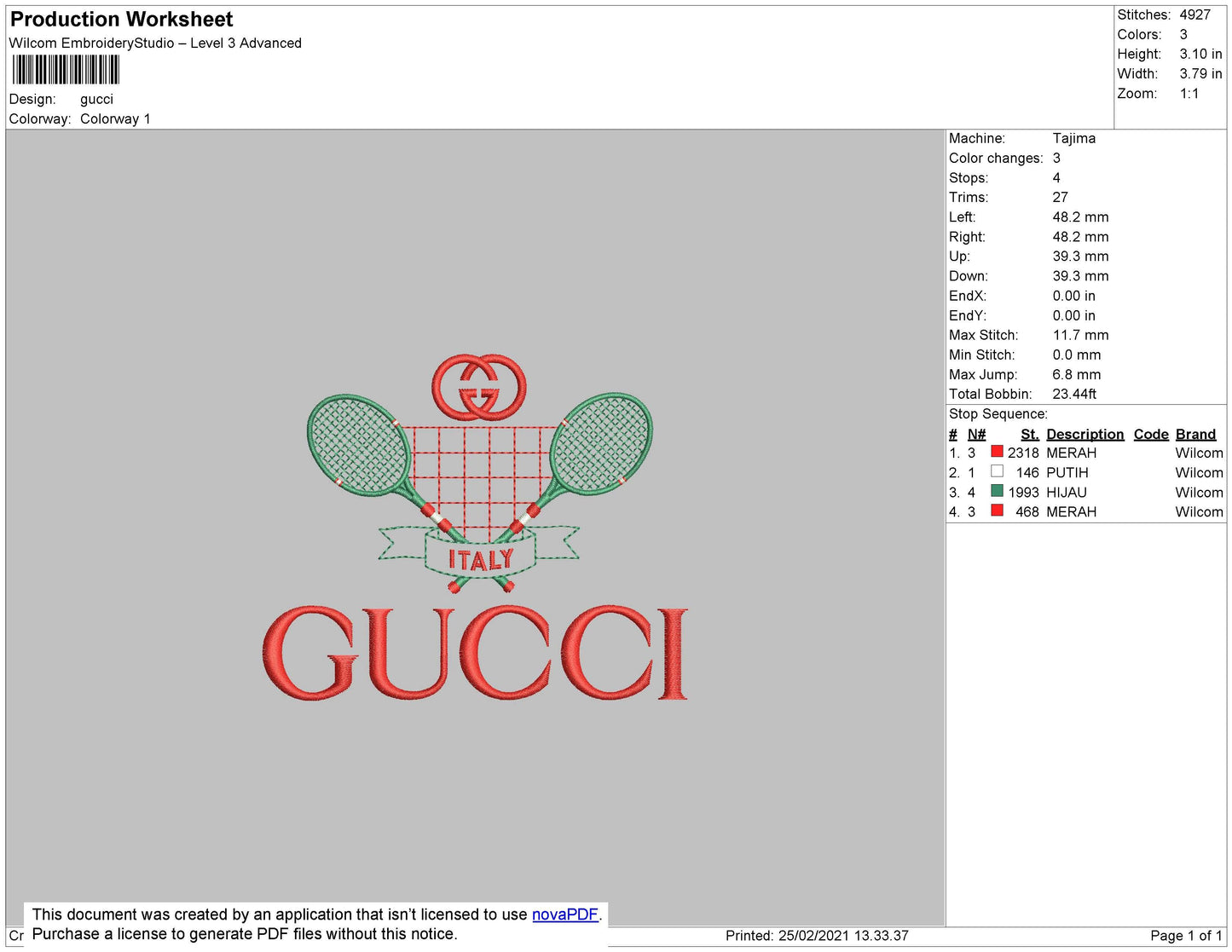Click the 'PUTIH' description in row 2

1067,472
